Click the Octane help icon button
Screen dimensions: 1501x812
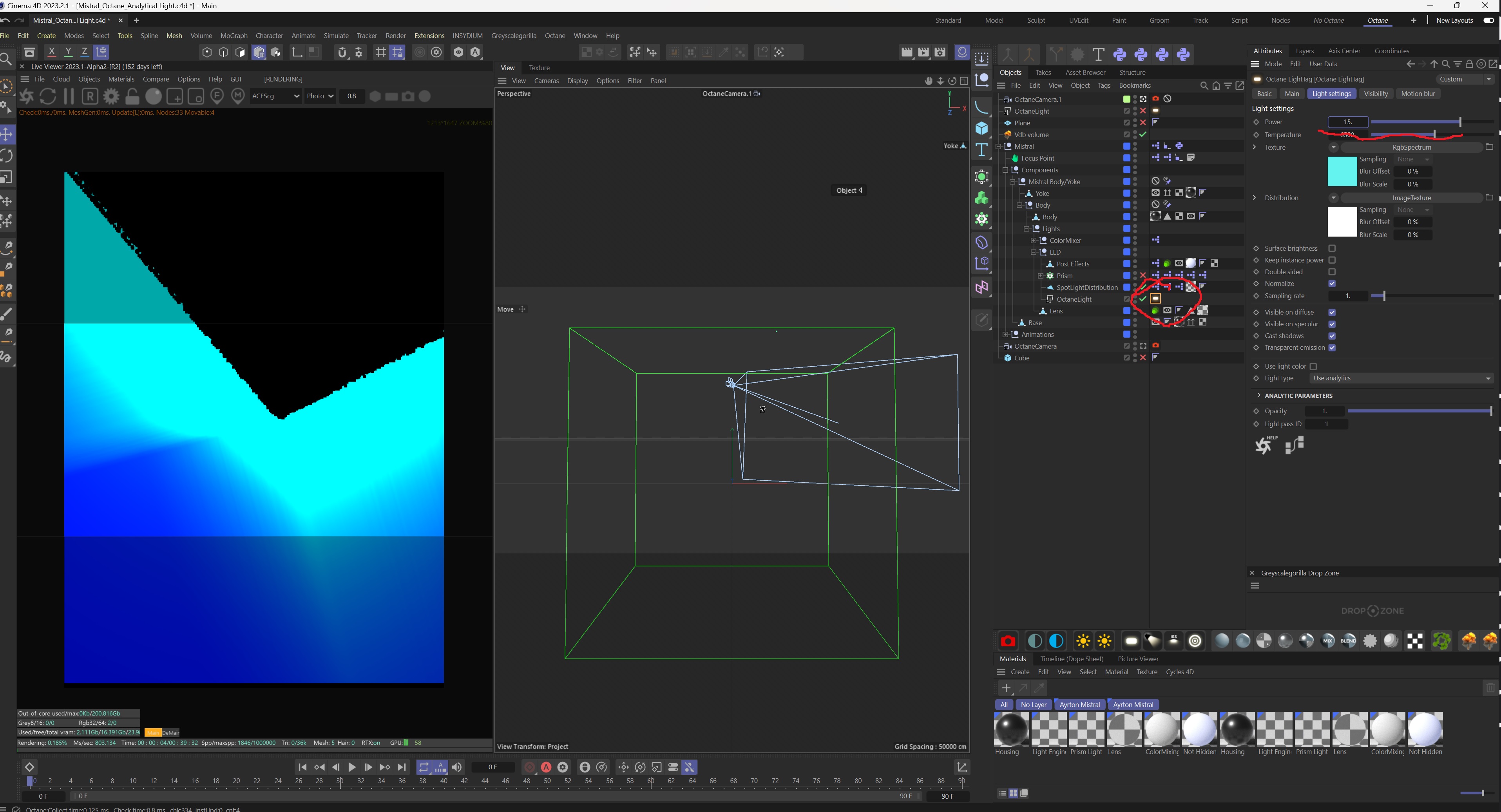[1264, 446]
